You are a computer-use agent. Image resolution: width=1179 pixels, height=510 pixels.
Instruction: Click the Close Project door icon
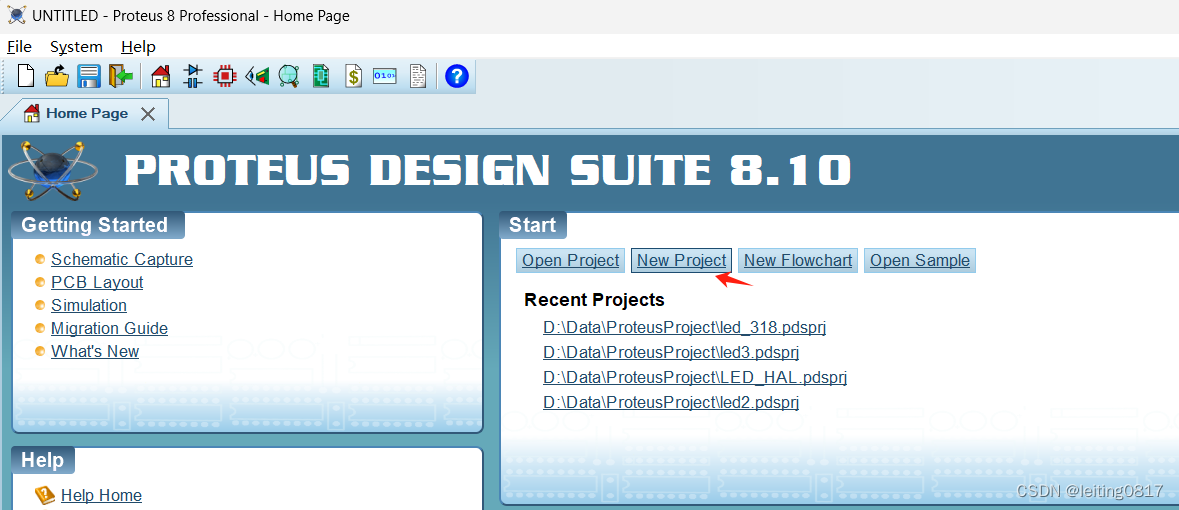120,76
